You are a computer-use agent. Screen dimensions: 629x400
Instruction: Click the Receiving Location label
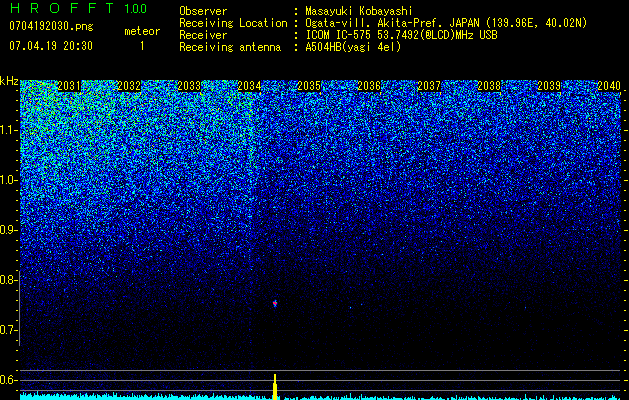point(233,23)
